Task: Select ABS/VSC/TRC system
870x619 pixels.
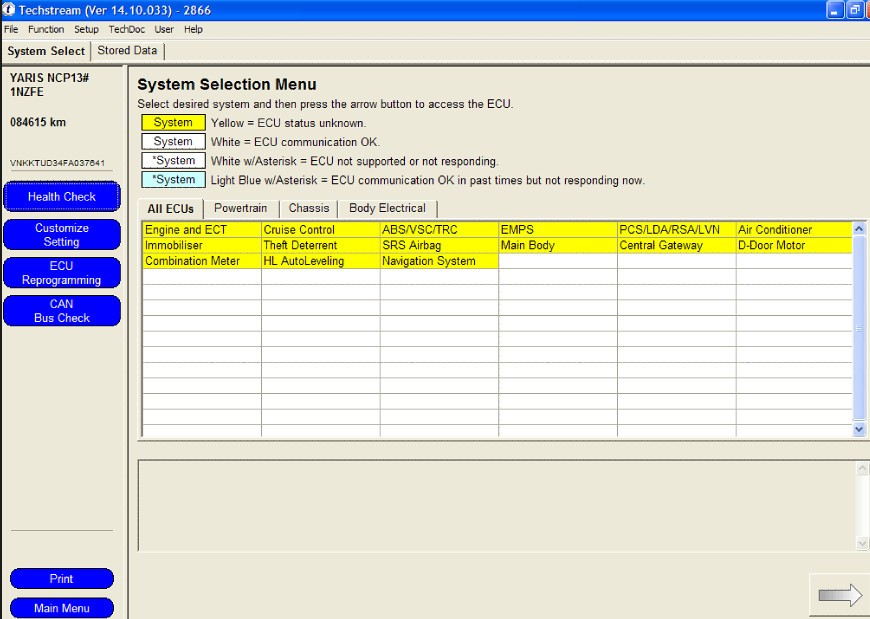Action: click(439, 230)
